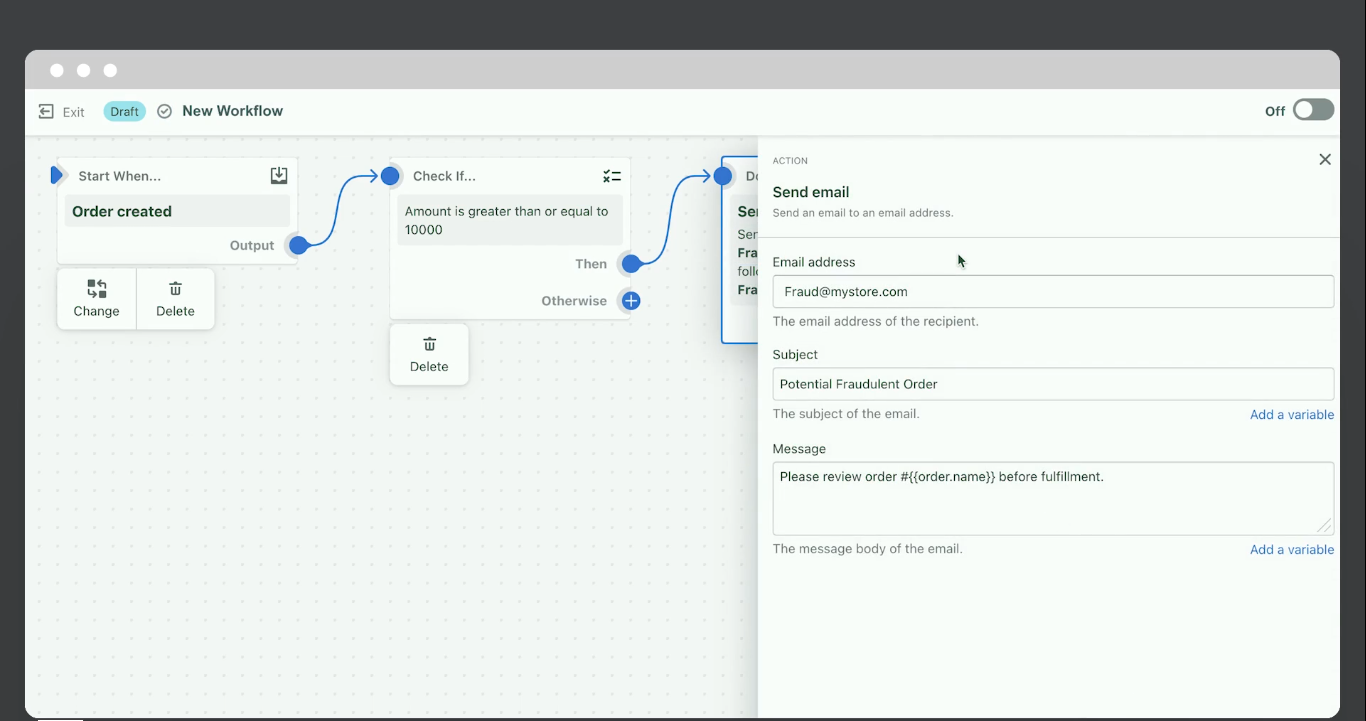Click the Draft status badge
The image size is (1366, 721).
point(125,111)
